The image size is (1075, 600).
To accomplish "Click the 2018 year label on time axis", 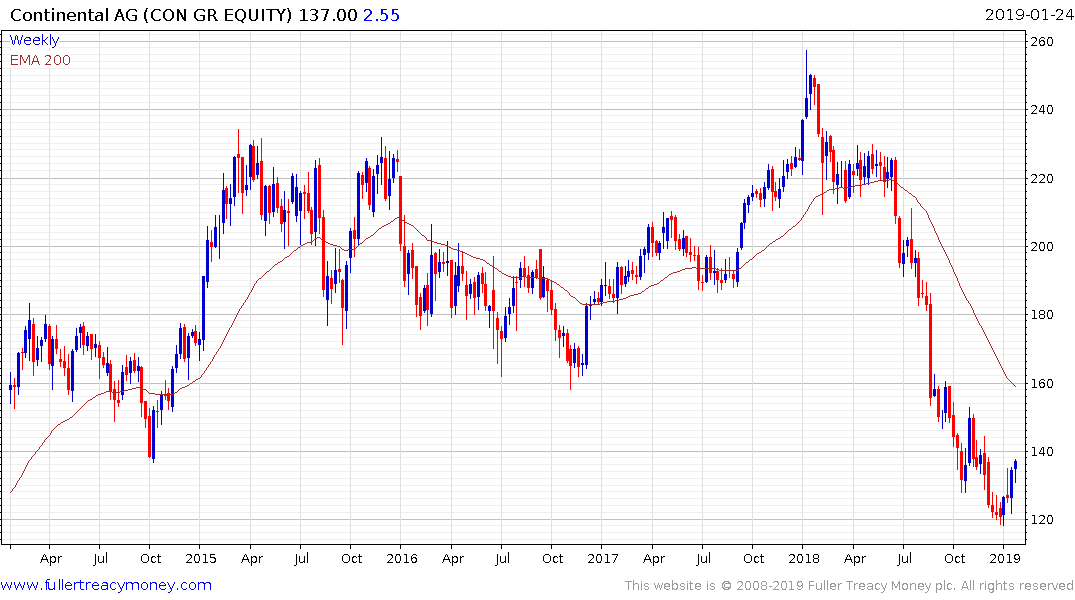I will coord(804,559).
